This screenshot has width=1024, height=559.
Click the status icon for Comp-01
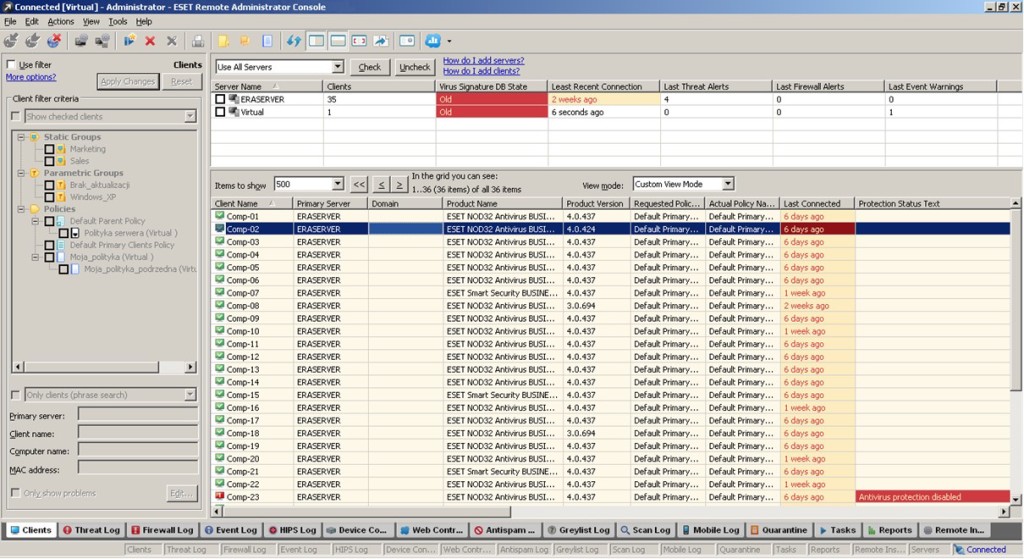click(x=219, y=216)
